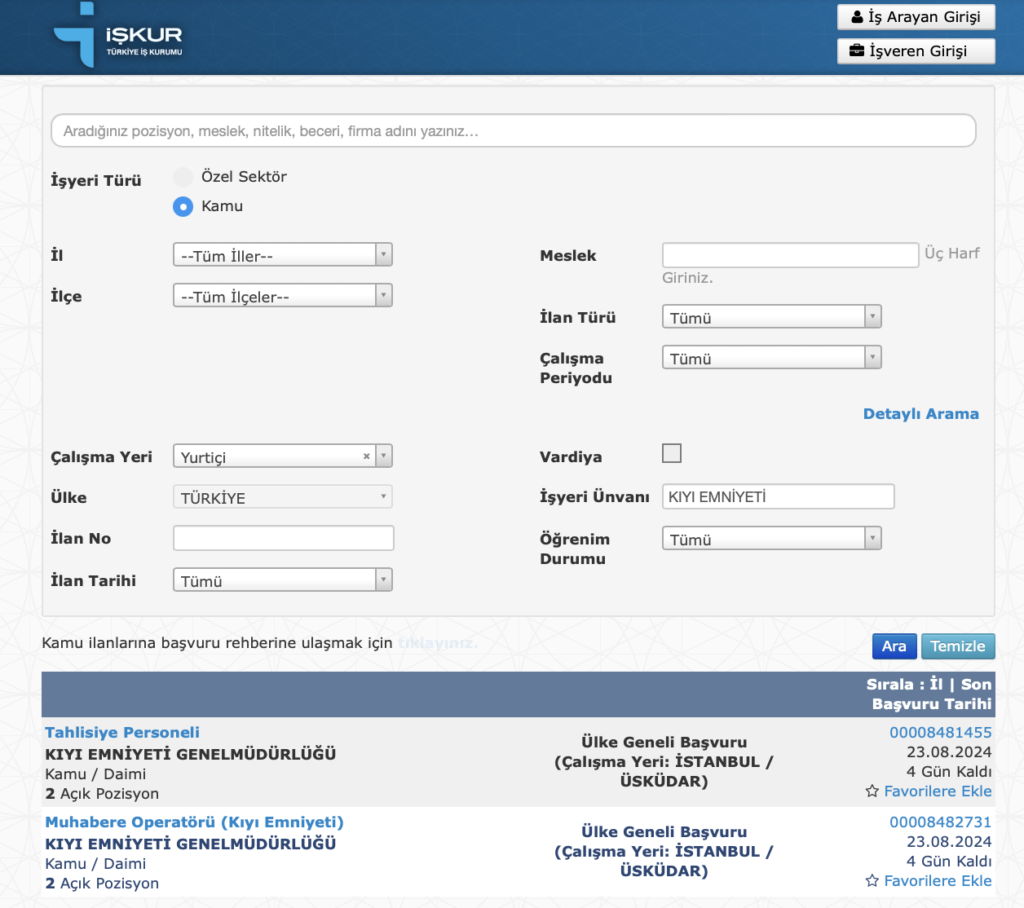Click the İş Arayan Girişi button
The image size is (1024, 908).
click(x=916, y=17)
